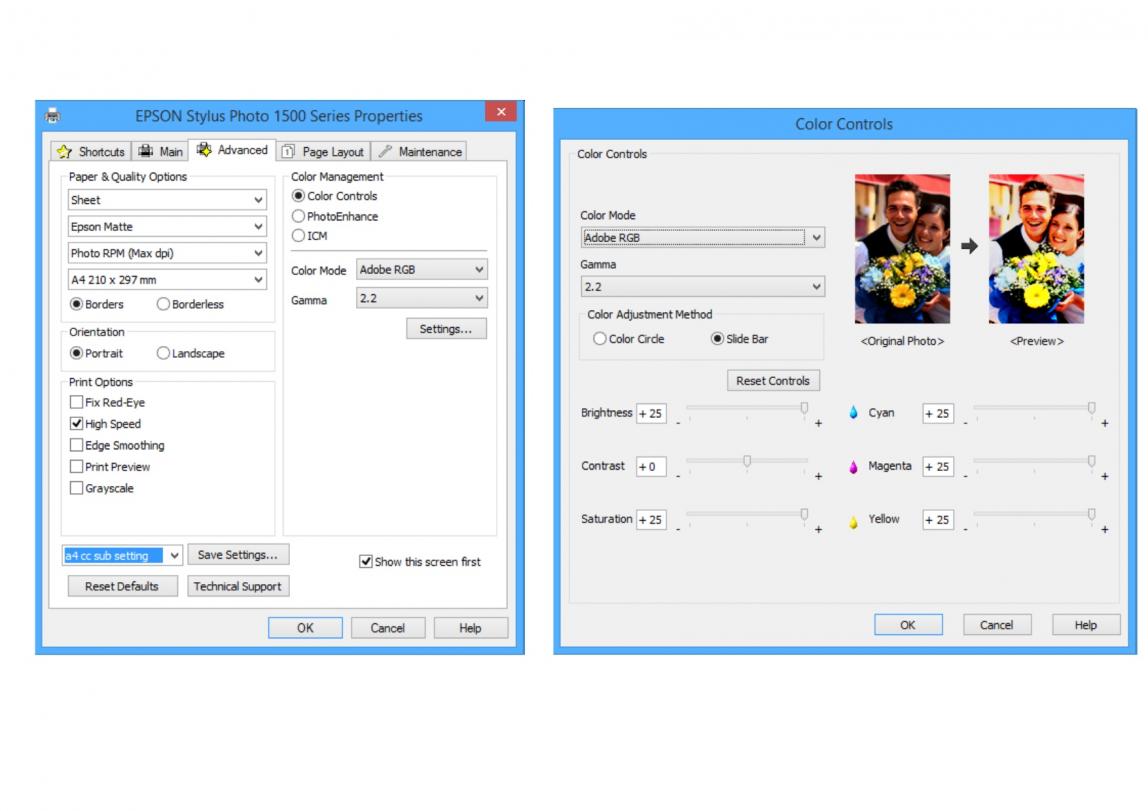Open Color Mode dropdown in Color Controls dialog

[703, 237]
